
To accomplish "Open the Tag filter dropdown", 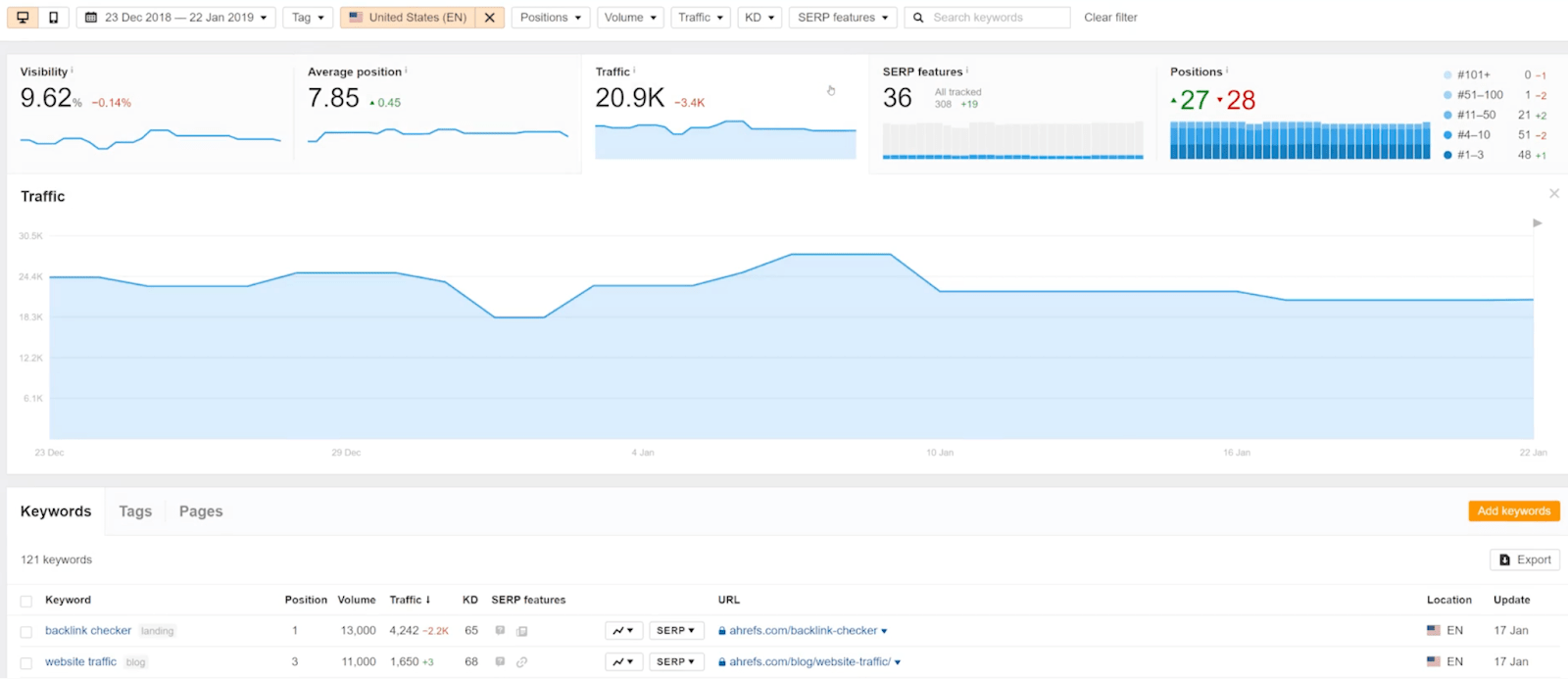I will (x=308, y=18).
